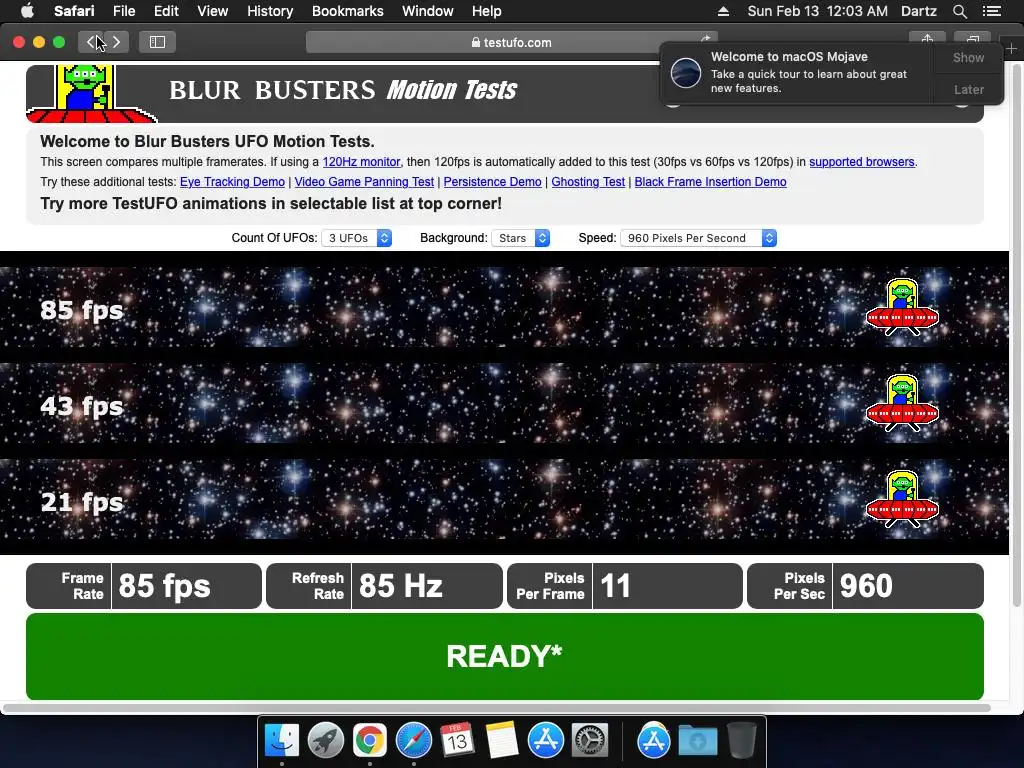Open the Downloads folder in Dock

tap(697, 741)
